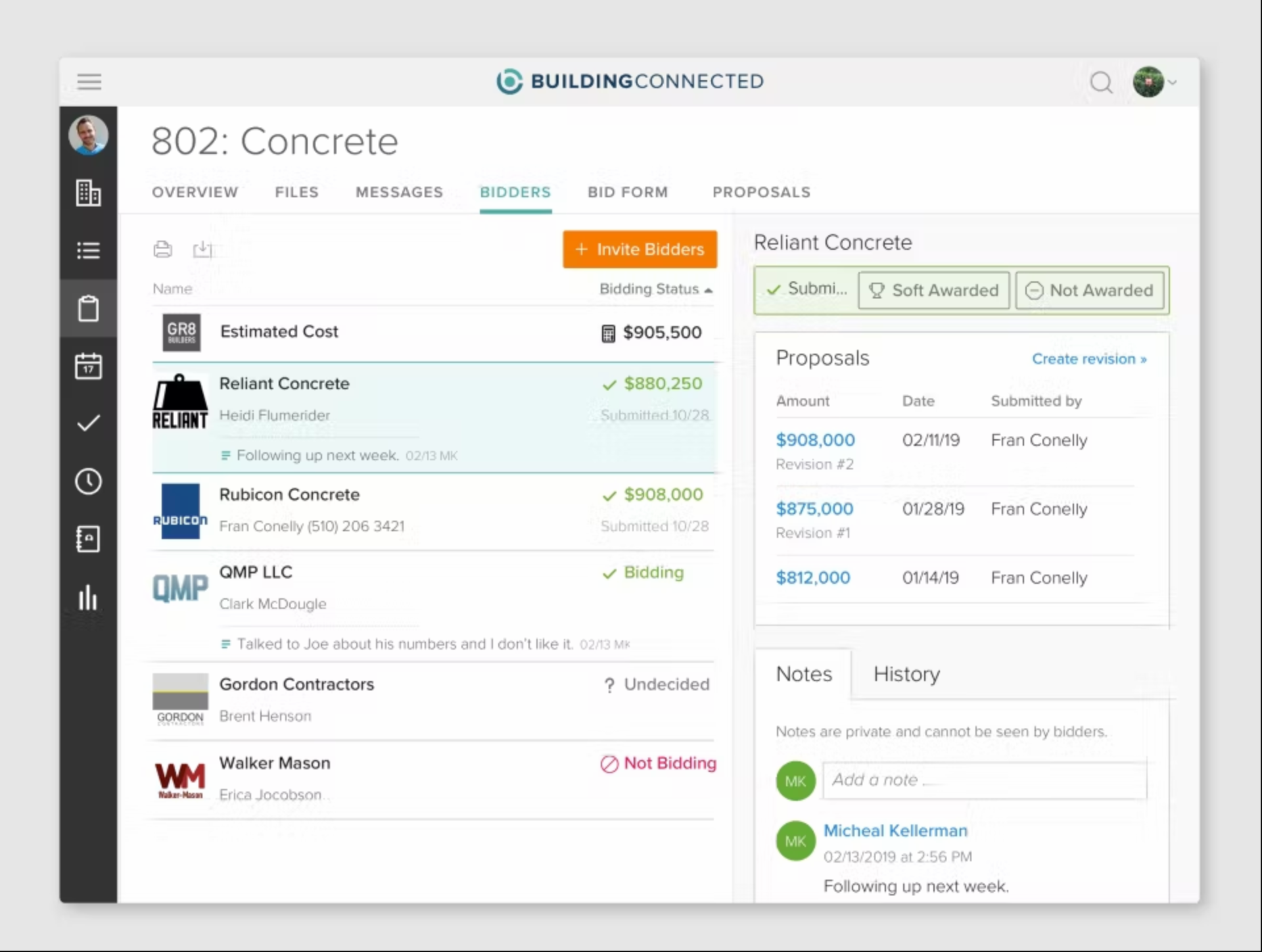Click the 'Following up next week.' row note
Screen dimensions: 1262x952
tap(317, 456)
